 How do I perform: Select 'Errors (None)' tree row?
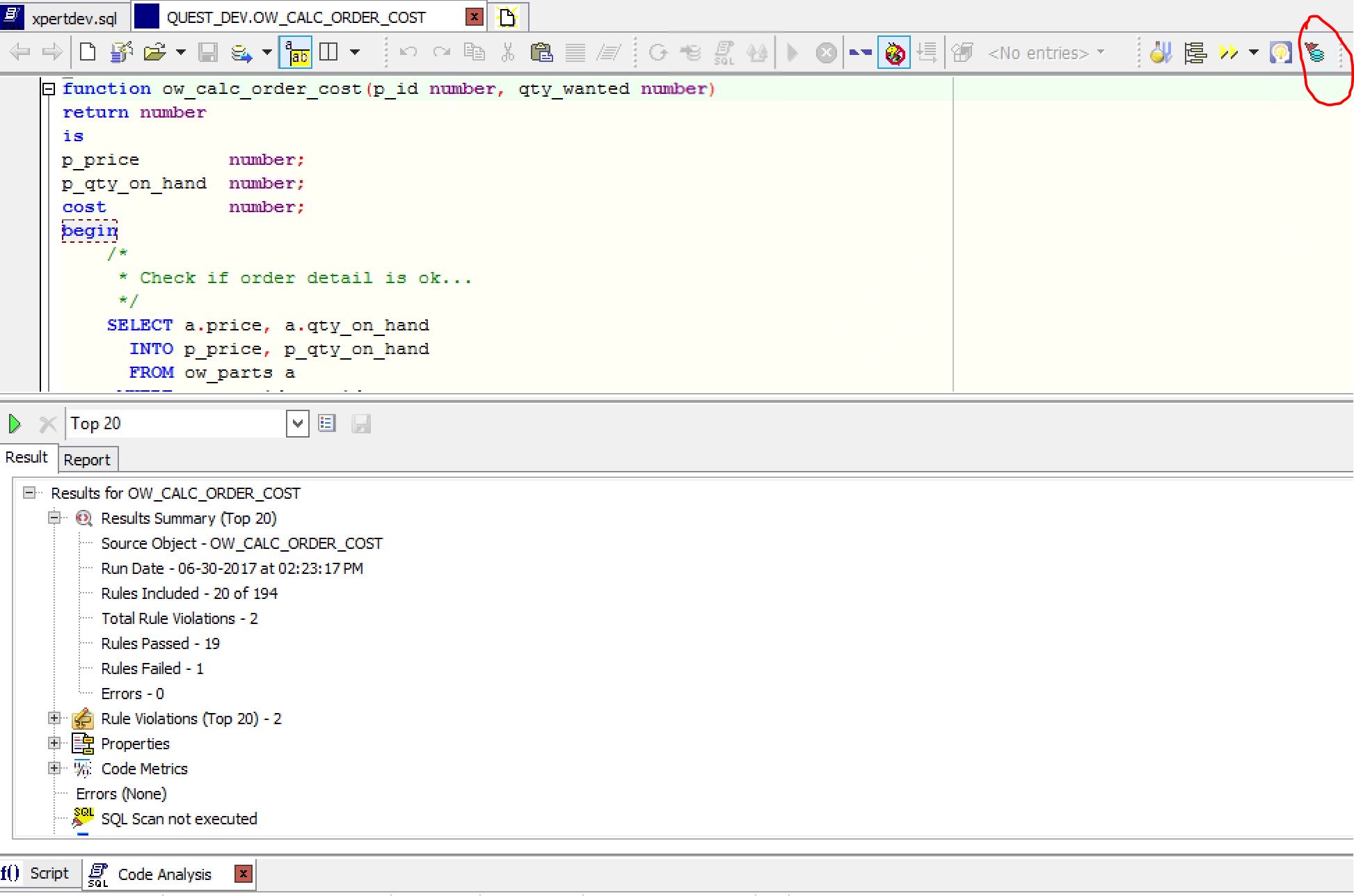tap(121, 794)
